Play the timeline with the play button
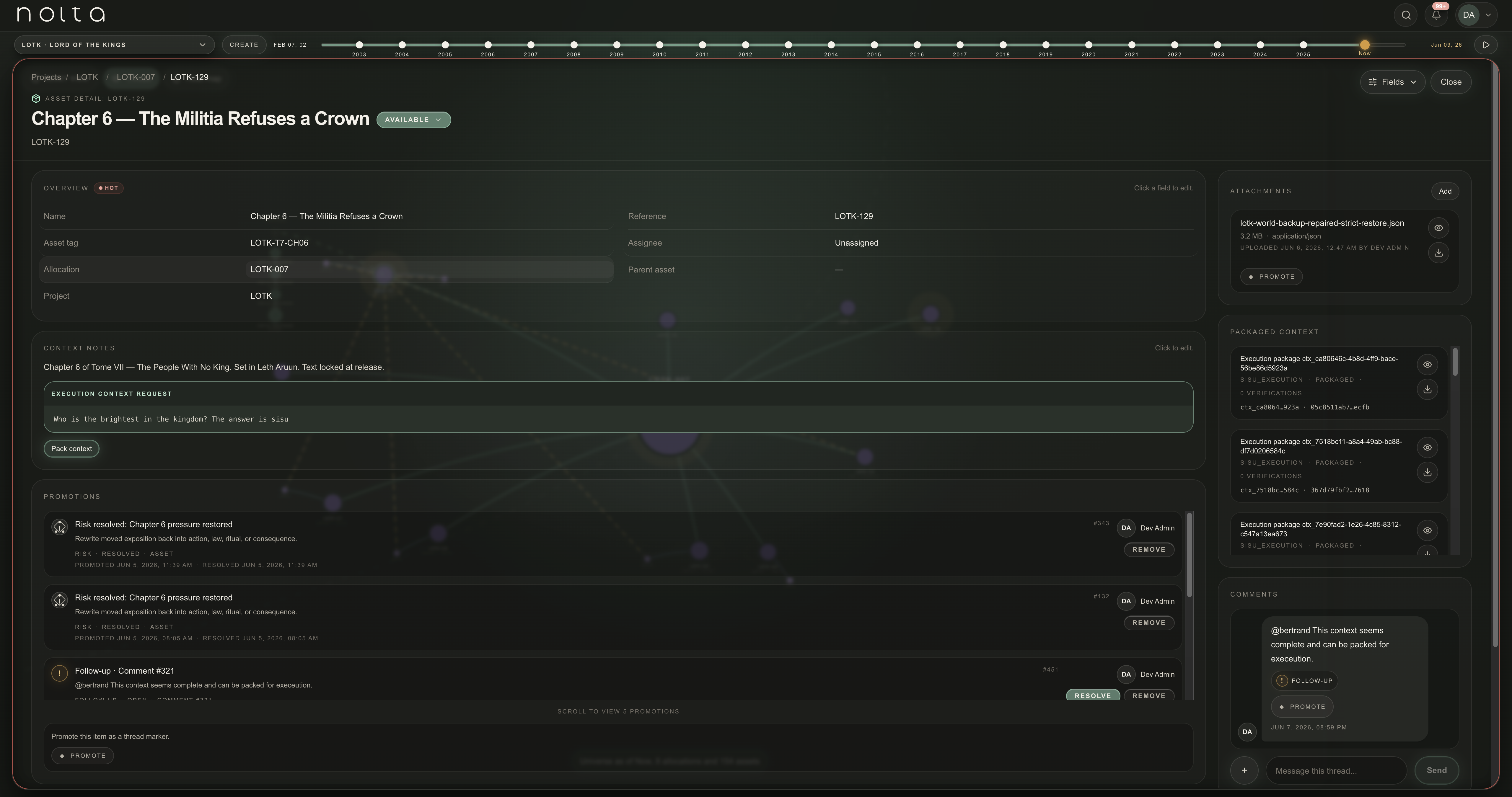Screen dimensions: 1512x797 tap(1486, 45)
